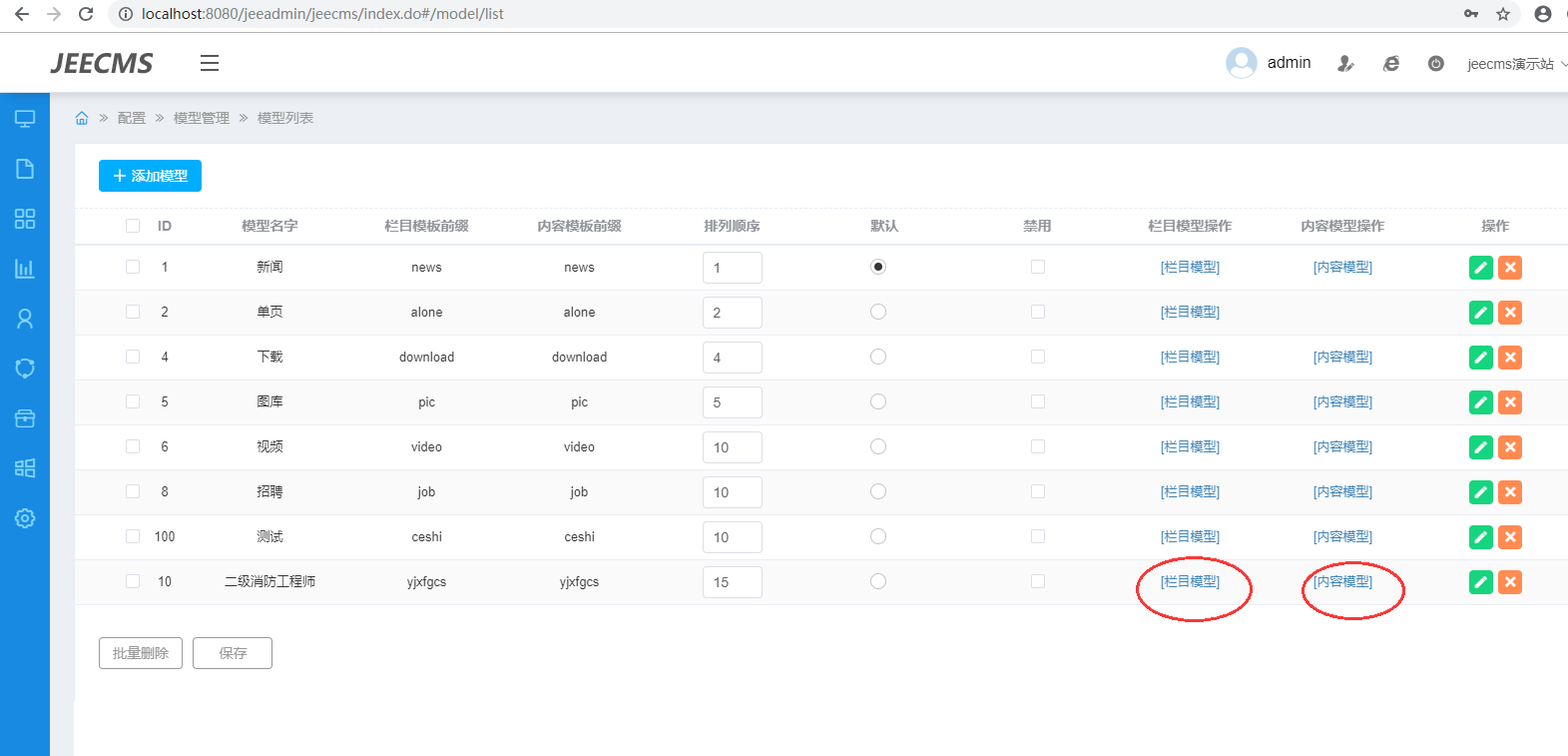Click orange delete icon for 二级消防工程师 row

pyautogui.click(x=1510, y=582)
